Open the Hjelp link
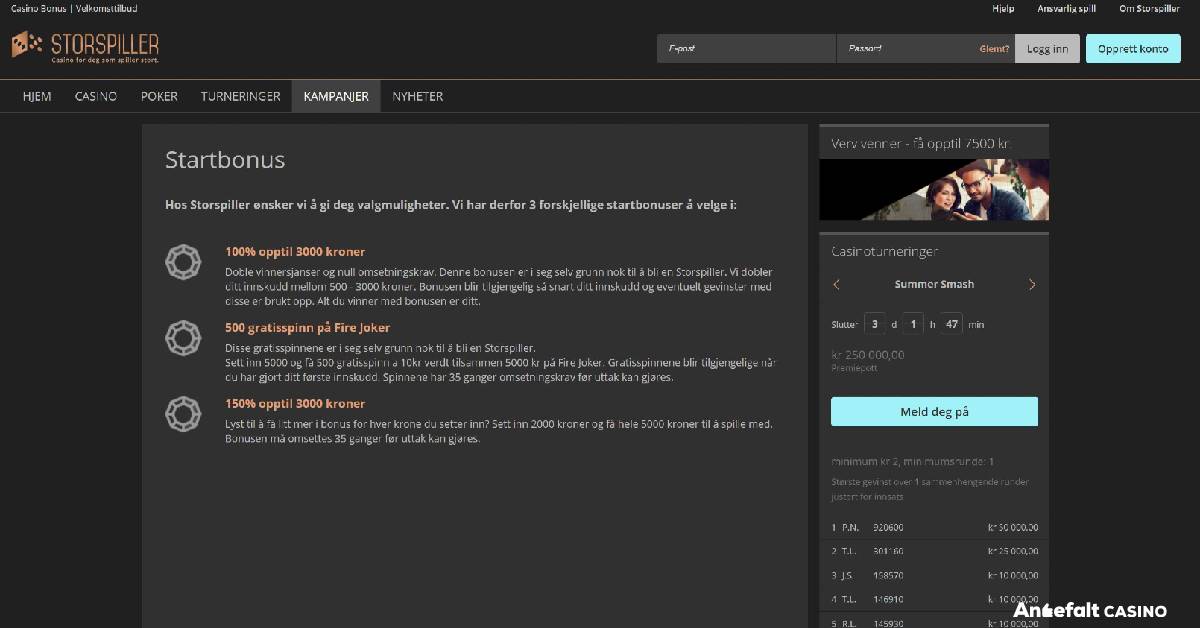 pyautogui.click(x=1003, y=9)
